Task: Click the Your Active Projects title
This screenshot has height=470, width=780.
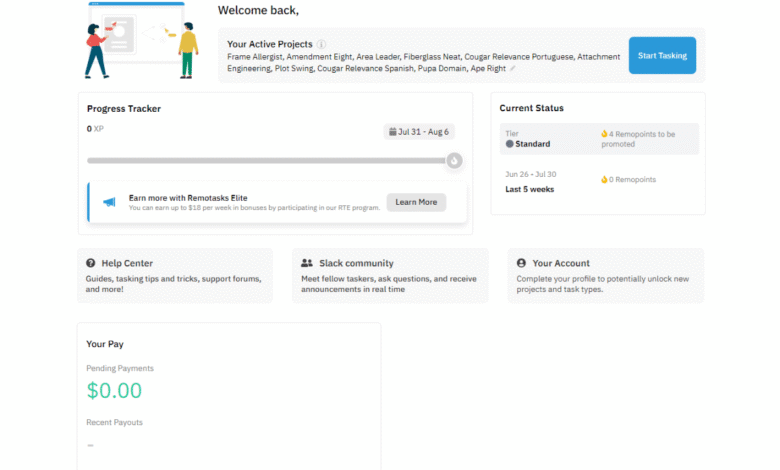Action: (270, 44)
